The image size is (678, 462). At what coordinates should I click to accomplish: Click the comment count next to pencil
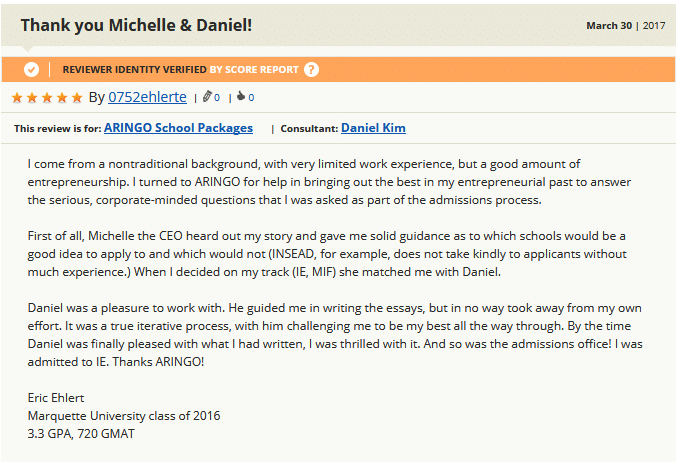coord(217,98)
